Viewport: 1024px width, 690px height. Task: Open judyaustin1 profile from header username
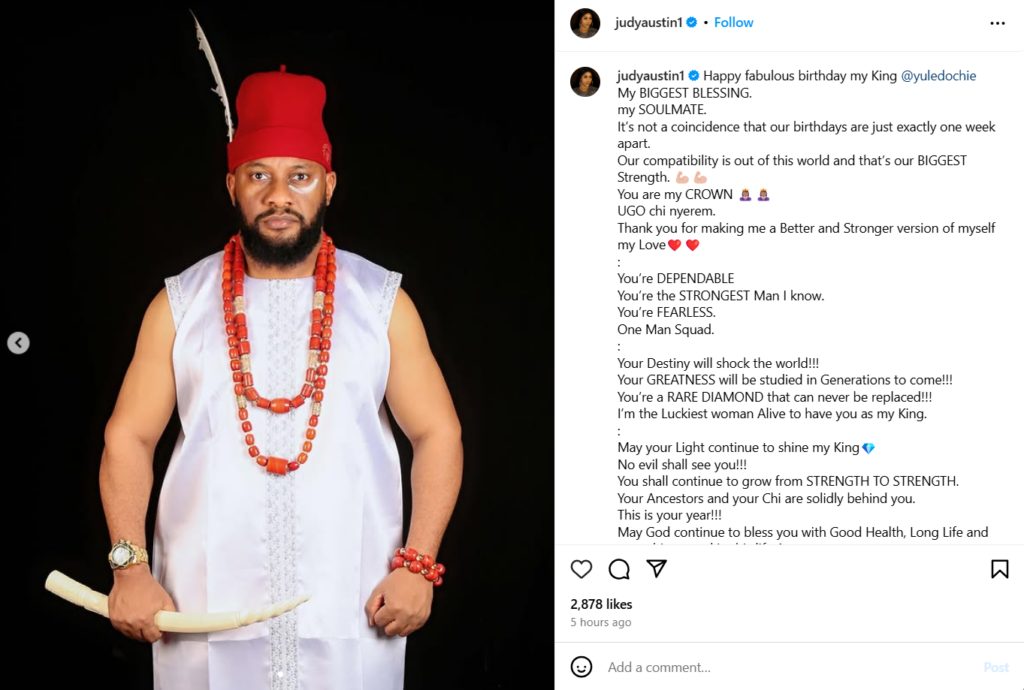coord(649,22)
